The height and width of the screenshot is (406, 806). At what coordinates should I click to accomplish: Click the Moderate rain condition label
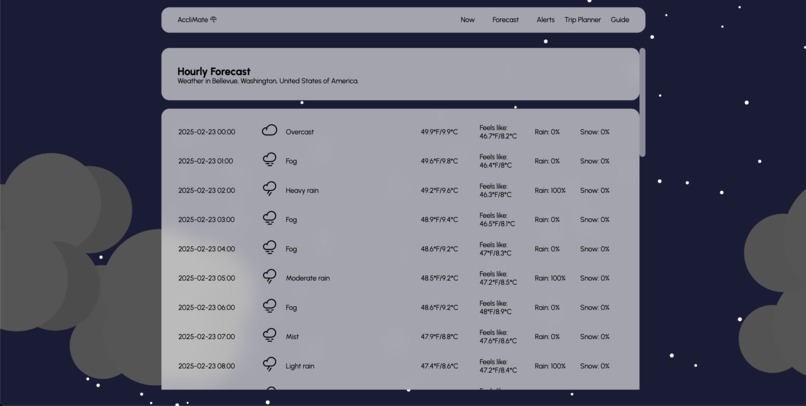[x=308, y=279]
